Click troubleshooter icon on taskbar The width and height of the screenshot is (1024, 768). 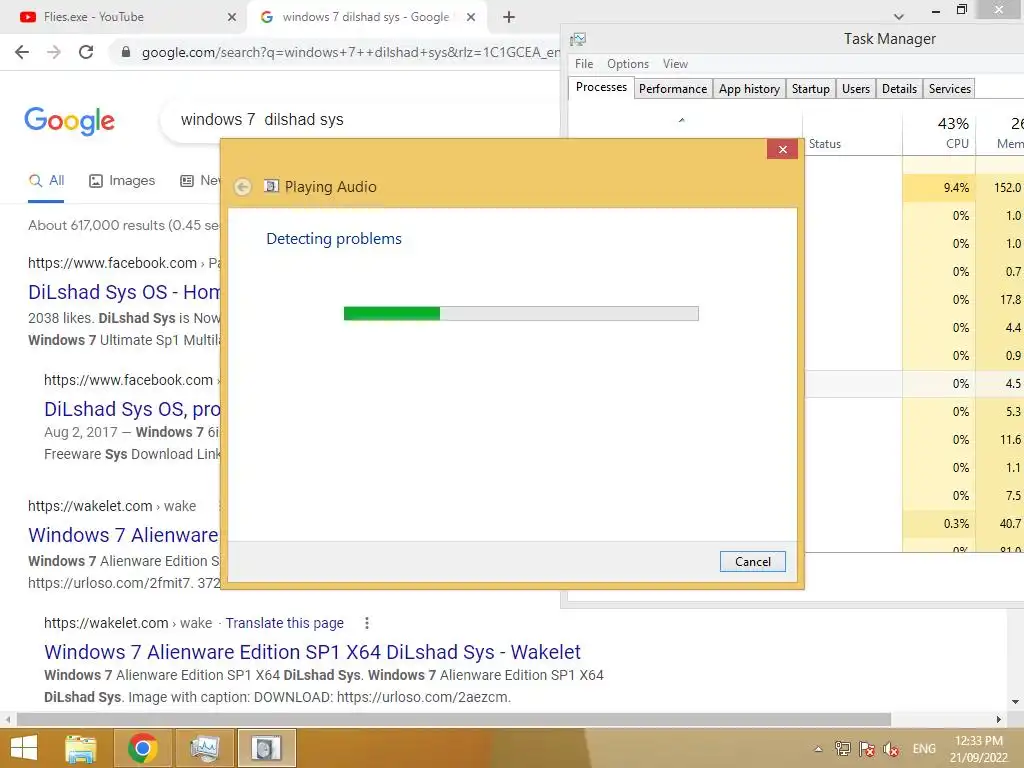(266, 748)
